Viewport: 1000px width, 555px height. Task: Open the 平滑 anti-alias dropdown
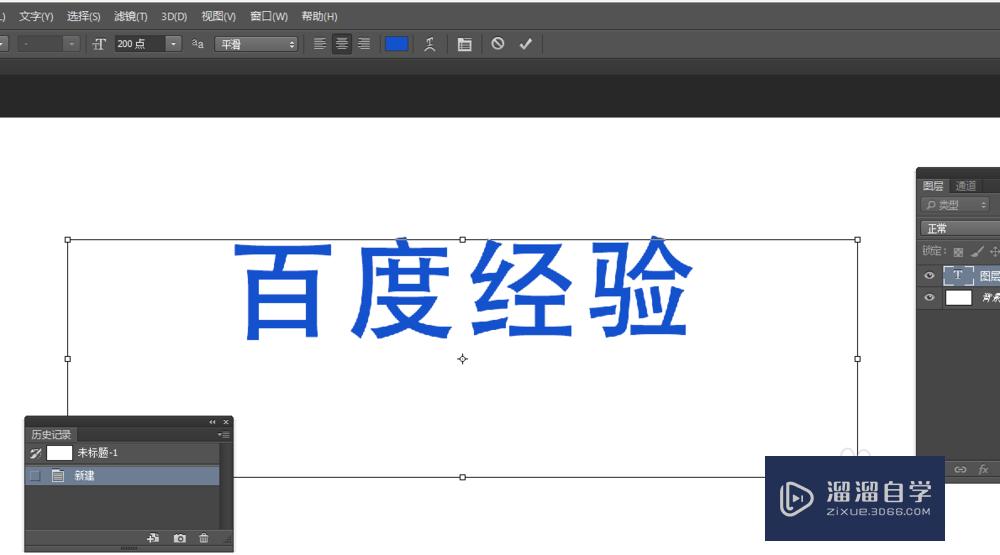(x=256, y=44)
